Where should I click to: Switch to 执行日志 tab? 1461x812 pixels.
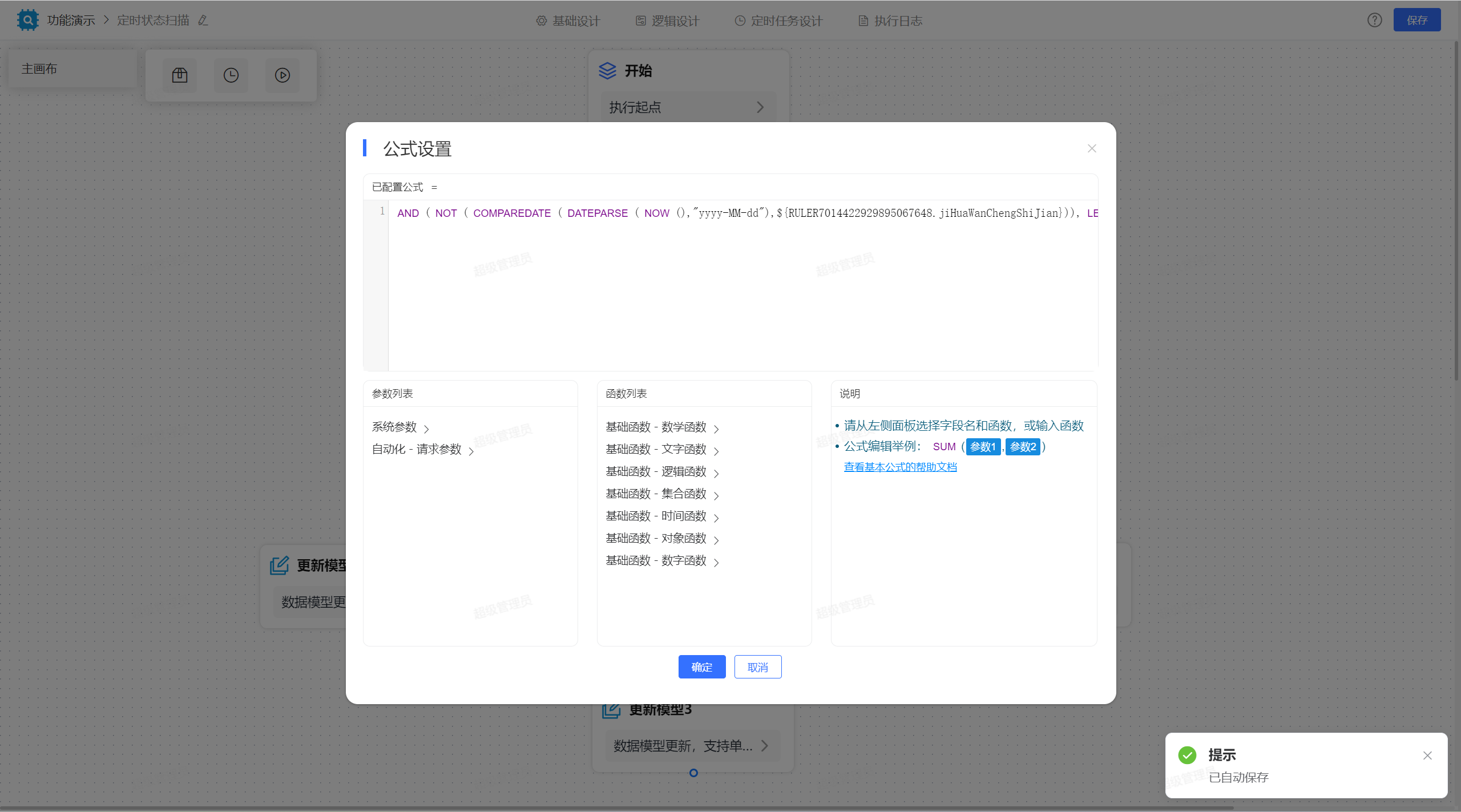coord(890,21)
